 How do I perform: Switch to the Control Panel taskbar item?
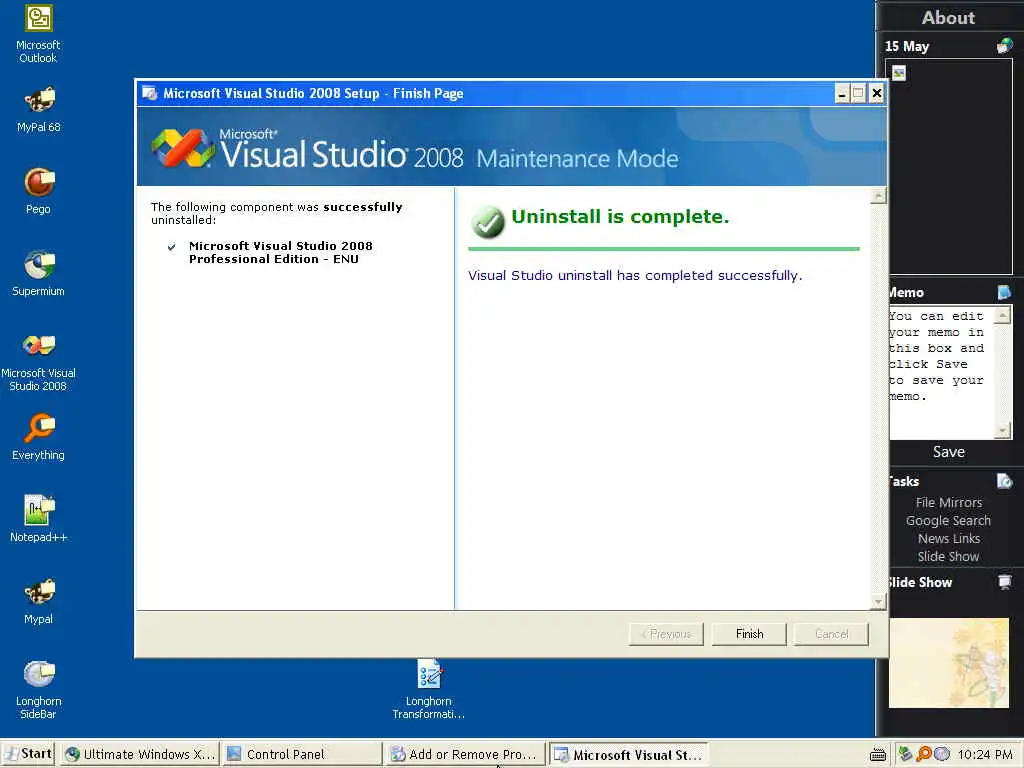pyautogui.click(x=302, y=754)
